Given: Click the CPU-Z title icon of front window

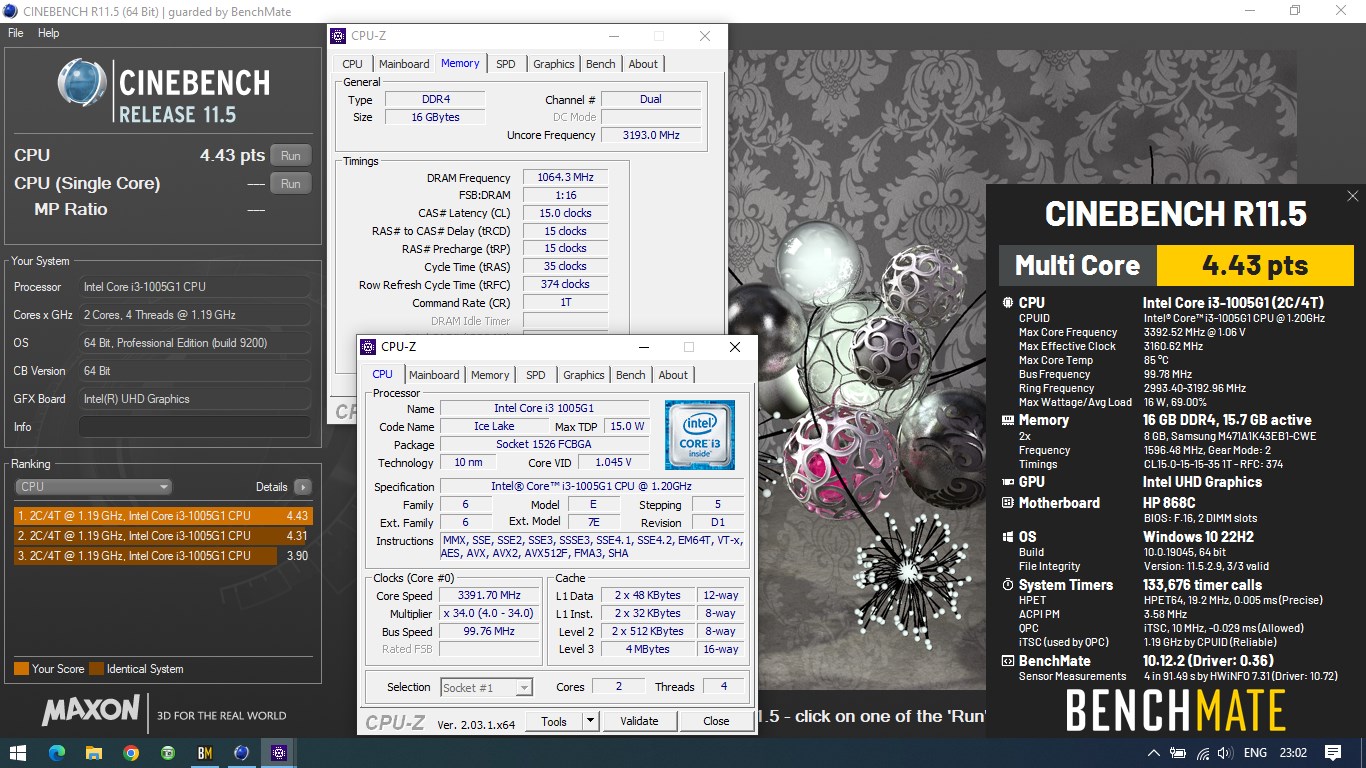Looking at the screenshot, I should (x=368, y=347).
